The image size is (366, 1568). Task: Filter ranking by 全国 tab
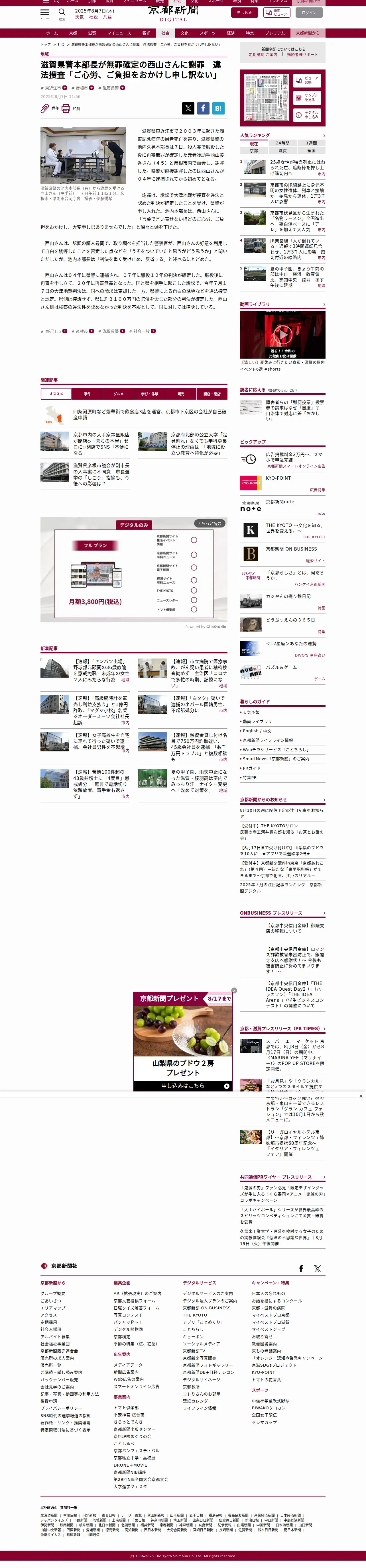pos(311,150)
